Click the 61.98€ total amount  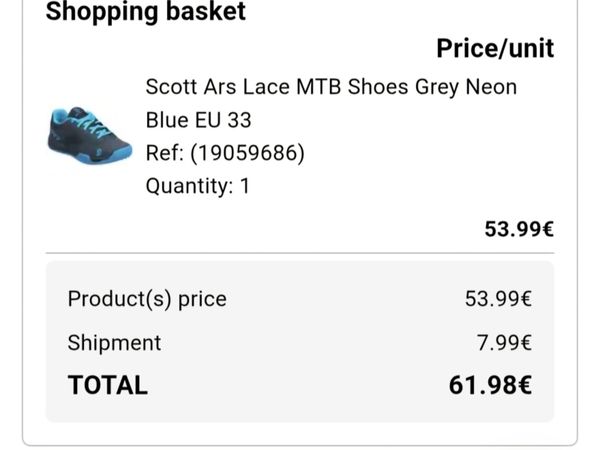coord(490,385)
